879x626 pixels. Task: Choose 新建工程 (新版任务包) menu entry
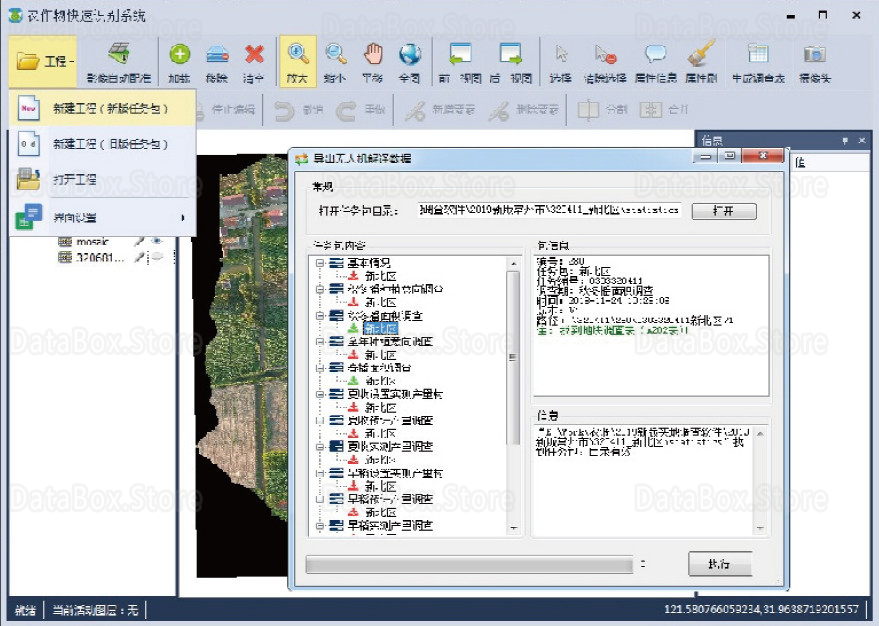point(103,108)
